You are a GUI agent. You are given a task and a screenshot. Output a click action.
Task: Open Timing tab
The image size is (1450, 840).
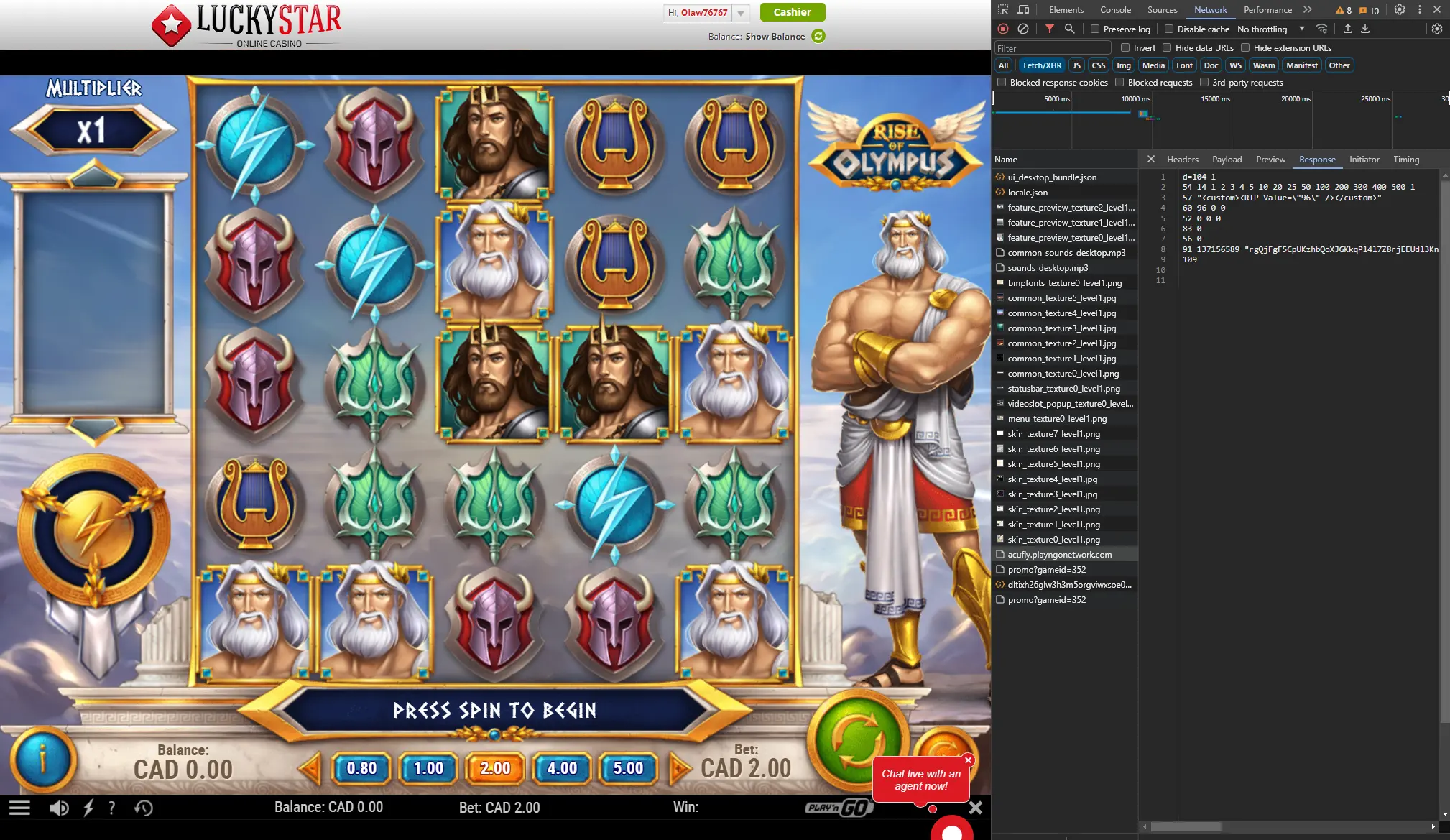[1406, 159]
